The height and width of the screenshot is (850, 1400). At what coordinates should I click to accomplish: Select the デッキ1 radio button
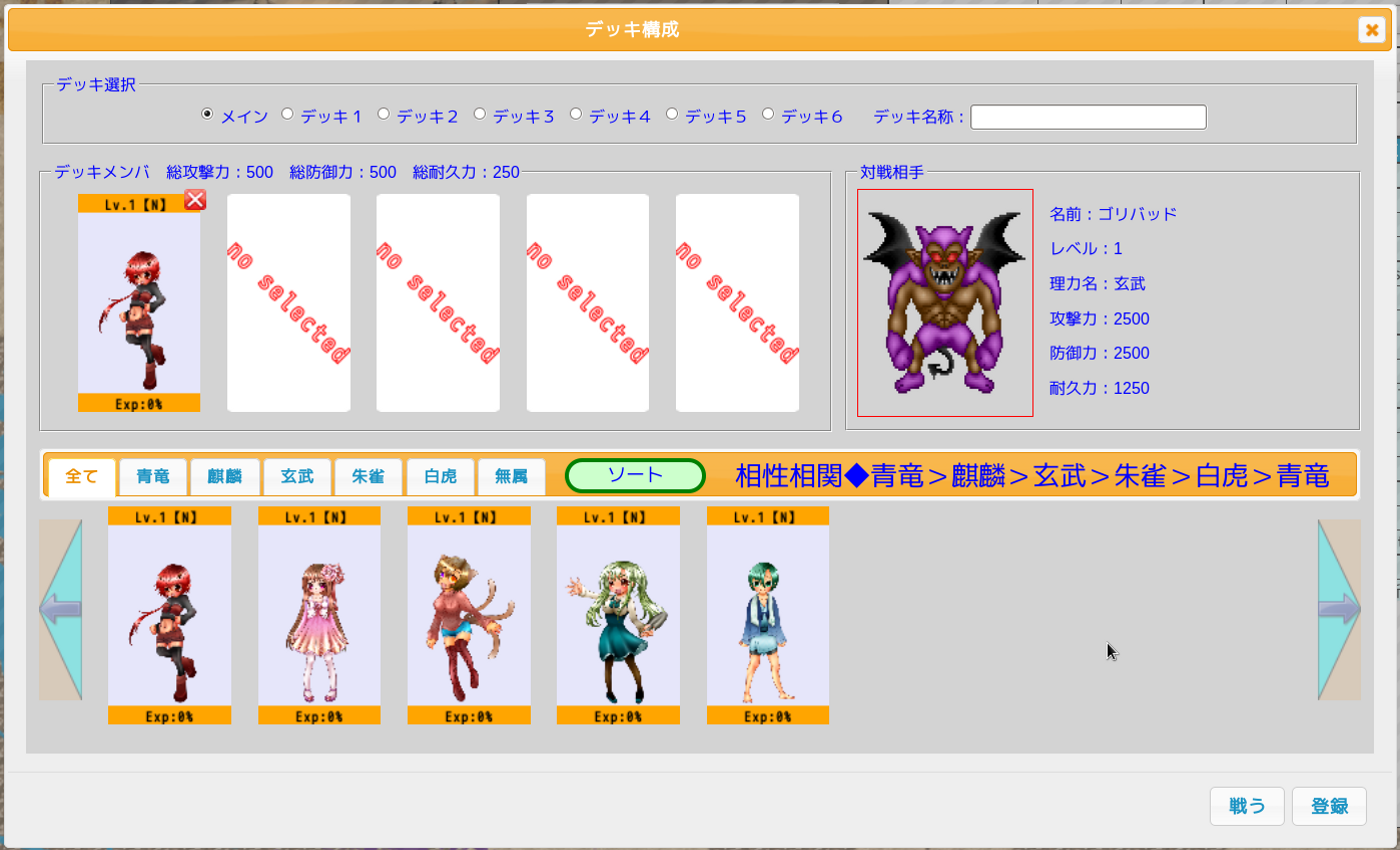(x=287, y=114)
